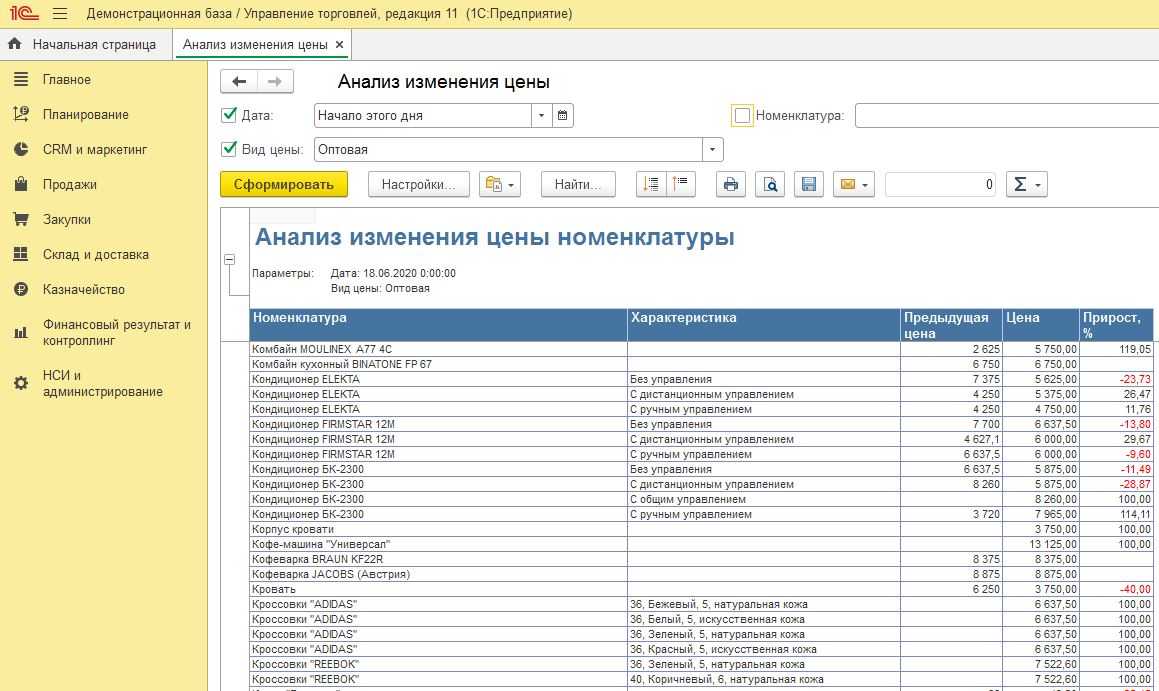Viewport: 1159px width, 691px height.
Task: Click the 13 125,00 price cell
Action: (x=1040, y=544)
